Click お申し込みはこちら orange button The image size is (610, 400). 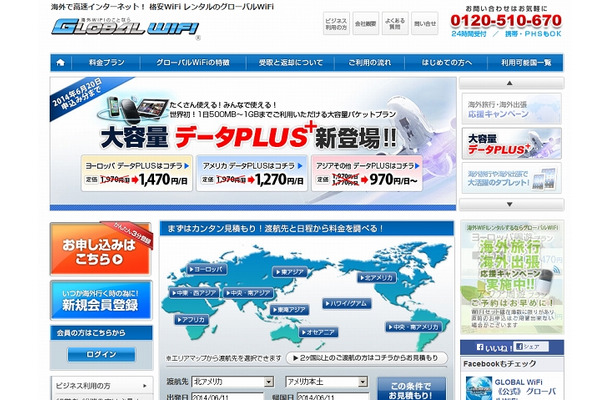coord(101,249)
